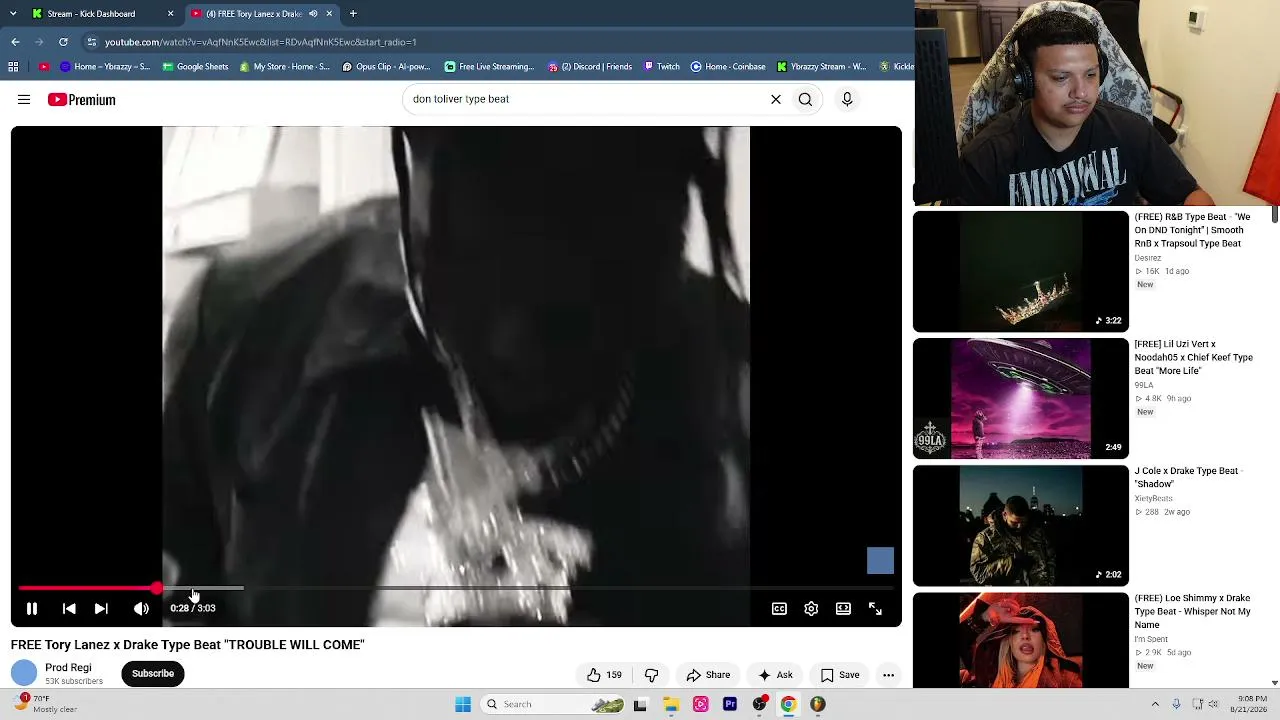
Task: Open the Opus Clip bookmark
Action: tap(386, 67)
